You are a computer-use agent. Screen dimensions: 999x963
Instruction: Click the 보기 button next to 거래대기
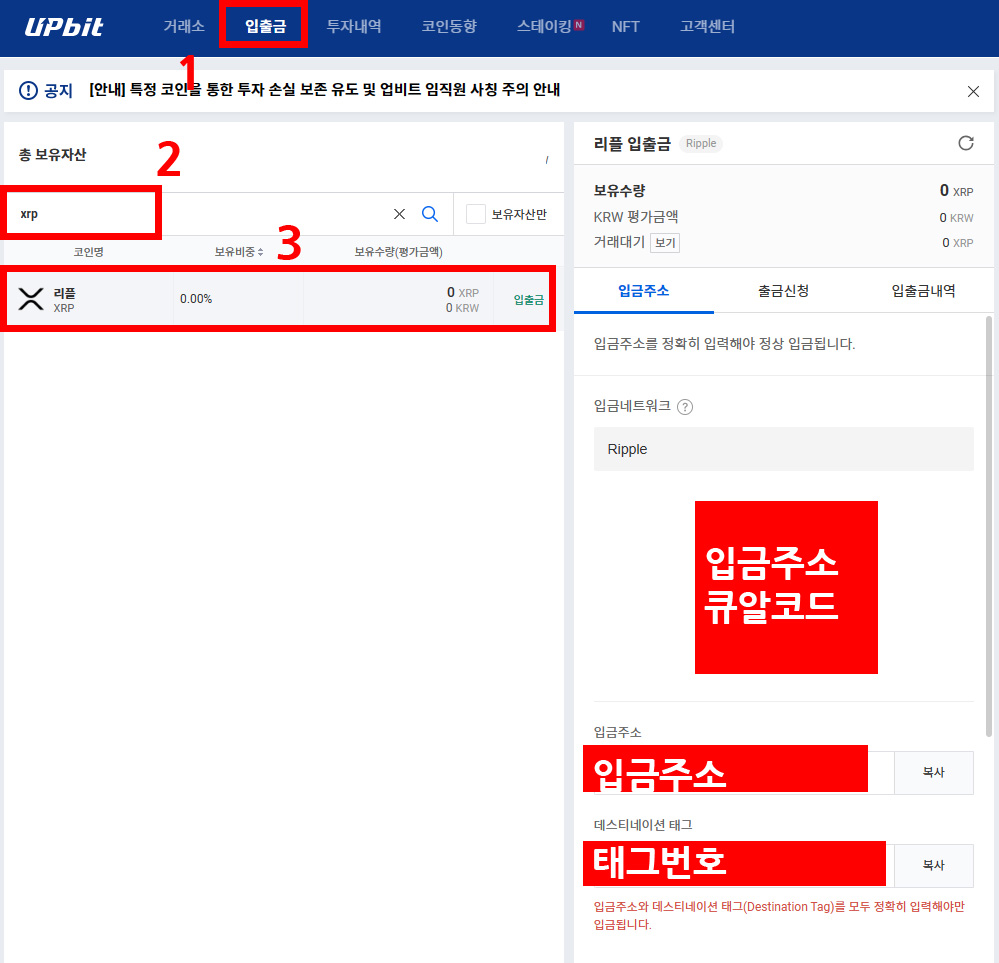coord(665,243)
